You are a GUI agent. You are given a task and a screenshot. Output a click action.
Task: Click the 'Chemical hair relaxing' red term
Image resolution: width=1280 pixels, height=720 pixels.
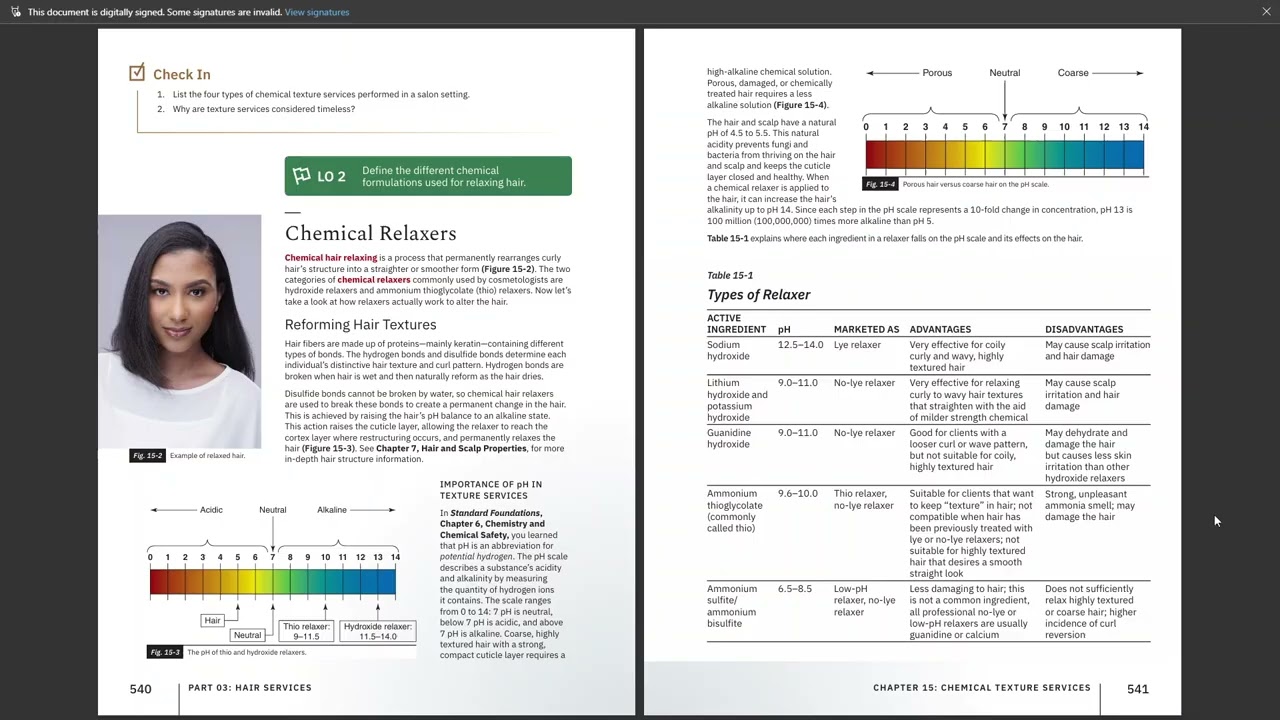point(331,258)
